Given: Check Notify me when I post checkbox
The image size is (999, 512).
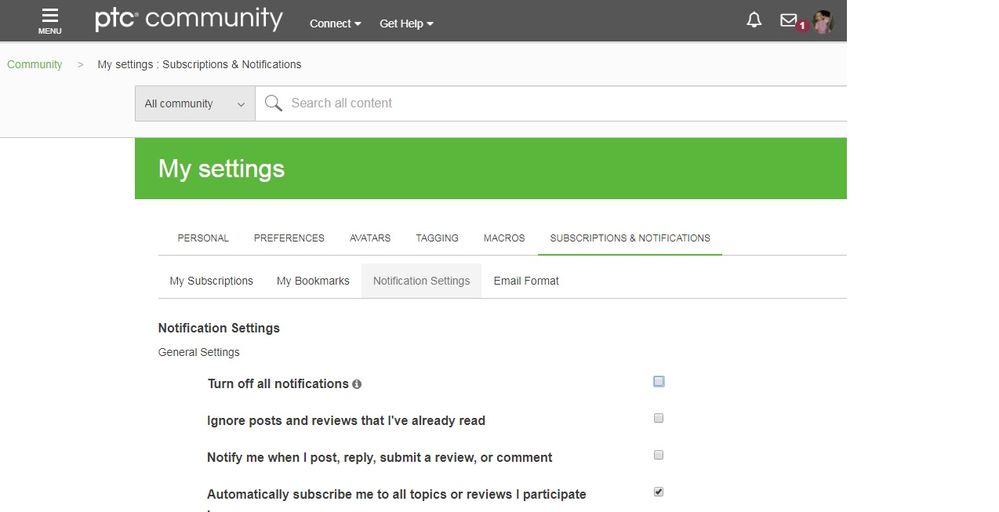Looking at the screenshot, I should [x=659, y=455].
